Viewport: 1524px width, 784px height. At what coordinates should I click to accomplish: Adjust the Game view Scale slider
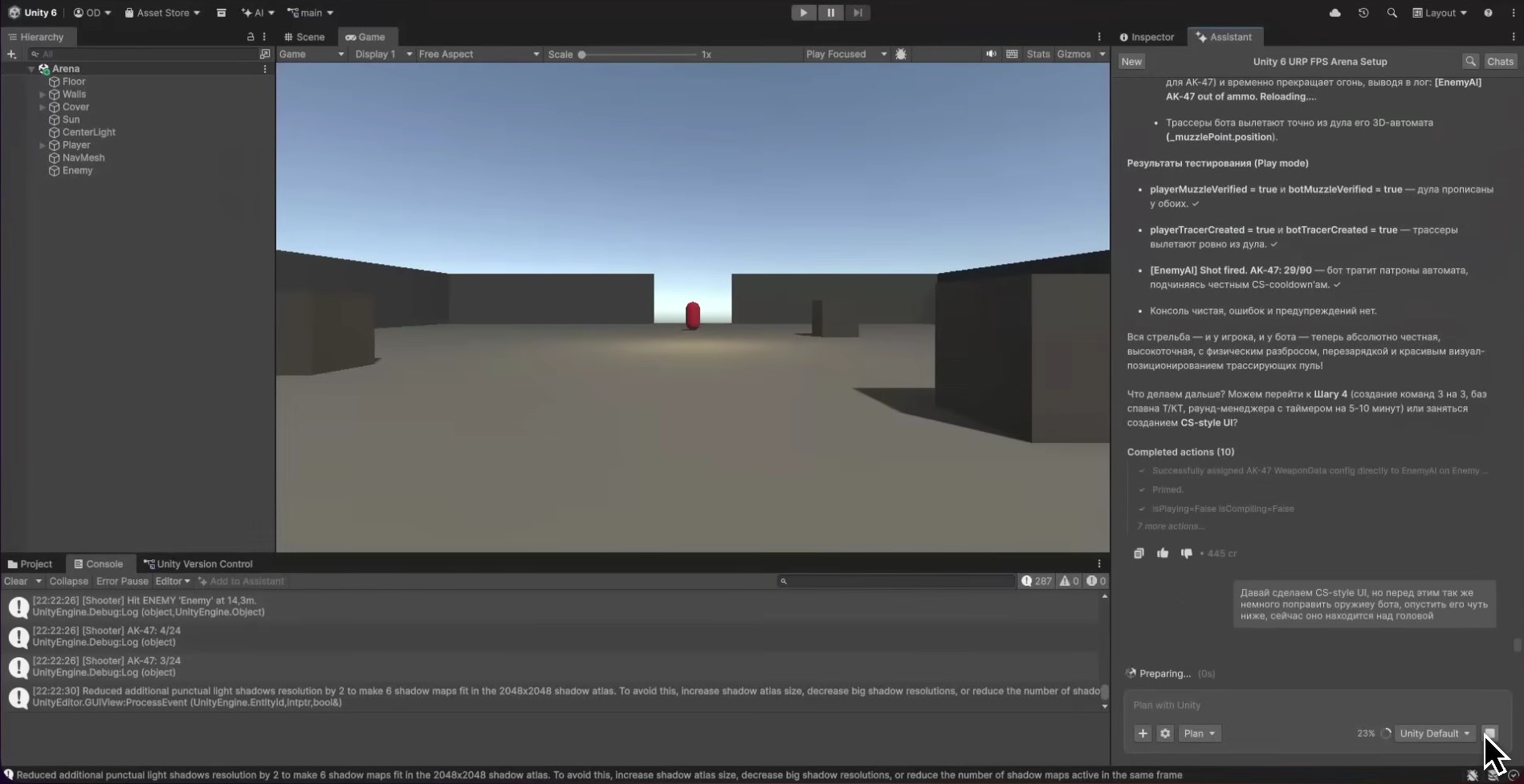coord(638,55)
